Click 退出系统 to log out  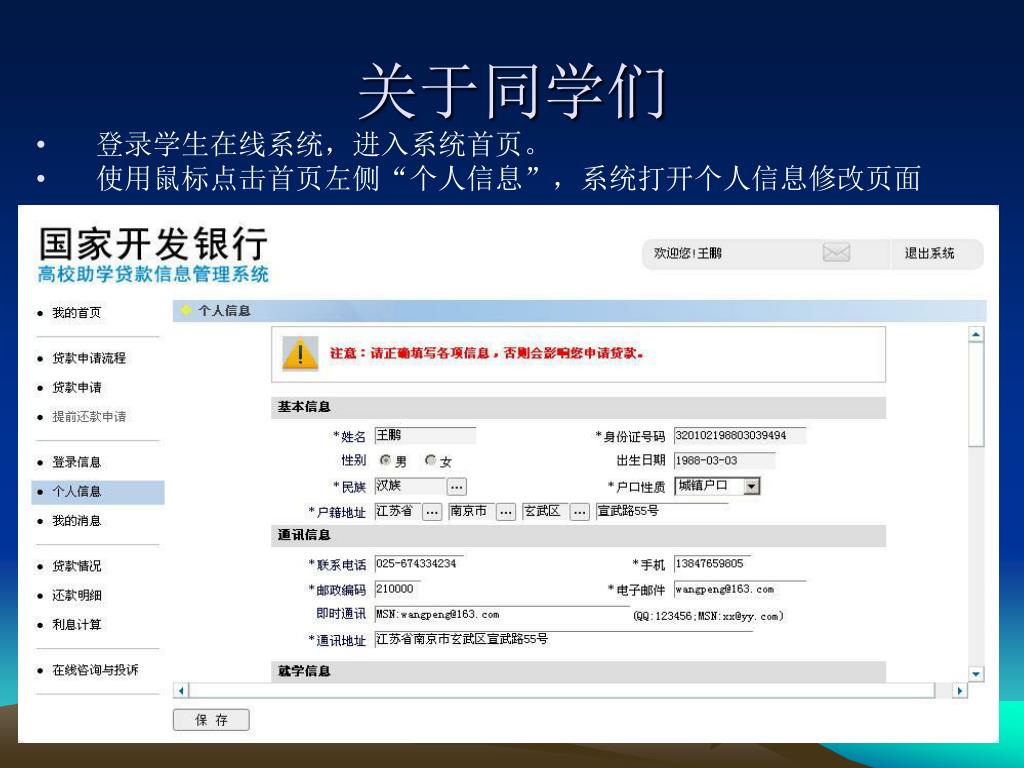pos(929,254)
